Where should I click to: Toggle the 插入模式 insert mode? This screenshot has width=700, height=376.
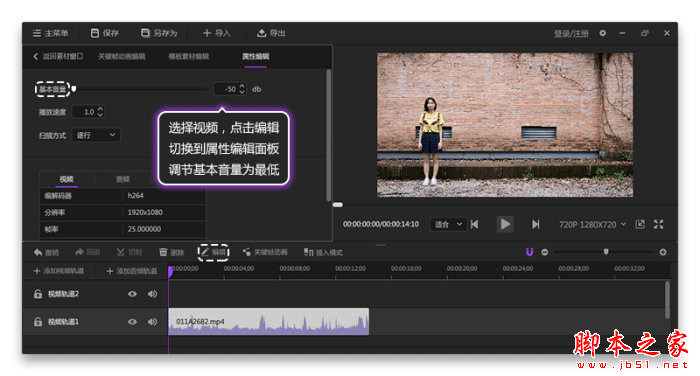pyautogui.click(x=323, y=252)
